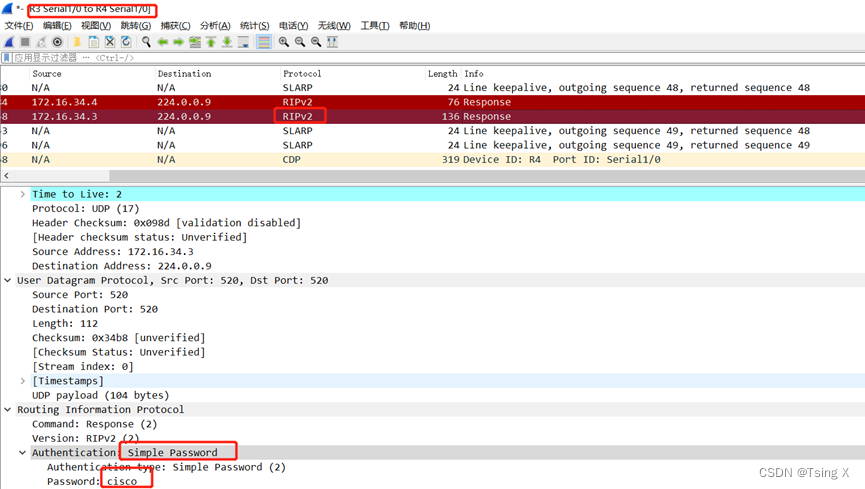The height and width of the screenshot is (489, 865).
Task: Expand the Time to Live field
Action: point(23,194)
